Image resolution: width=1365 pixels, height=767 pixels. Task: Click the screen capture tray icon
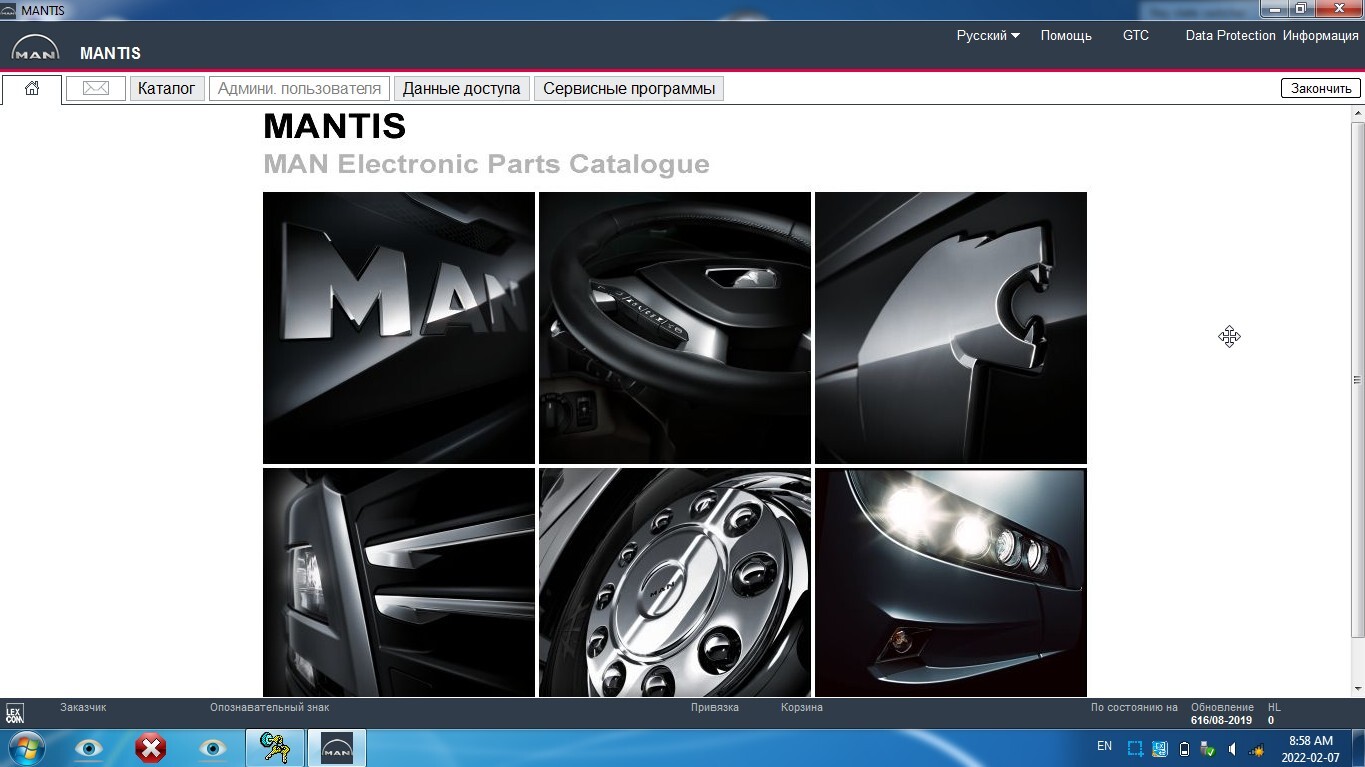tap(1135, 748)
